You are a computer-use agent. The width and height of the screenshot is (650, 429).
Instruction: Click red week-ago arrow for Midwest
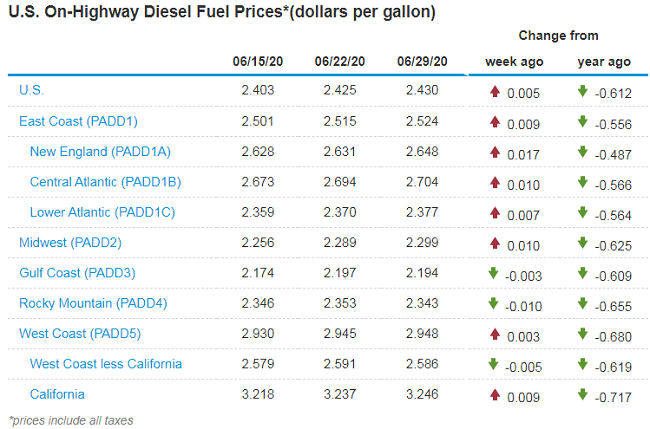[494, 243]
